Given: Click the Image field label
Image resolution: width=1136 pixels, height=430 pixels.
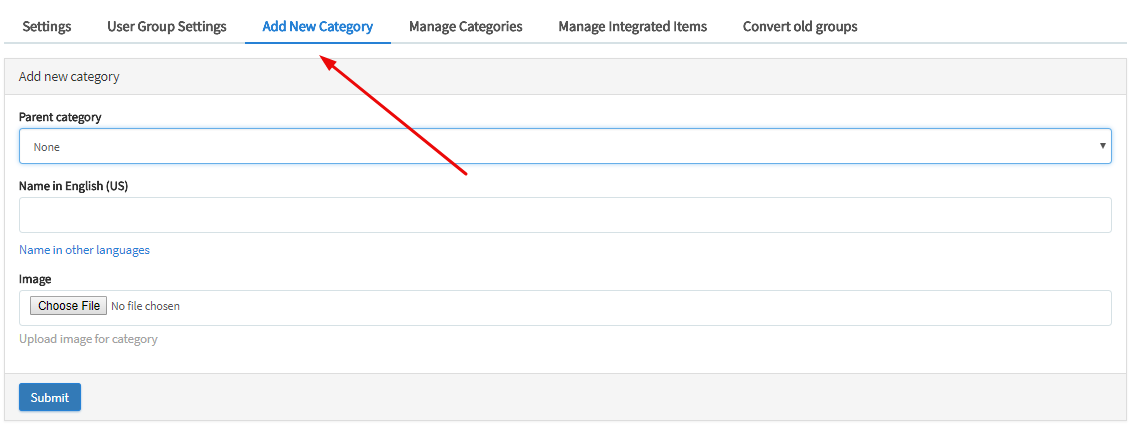Looking at the screenshot, I should pyautogui.click(x=35, y=279).
